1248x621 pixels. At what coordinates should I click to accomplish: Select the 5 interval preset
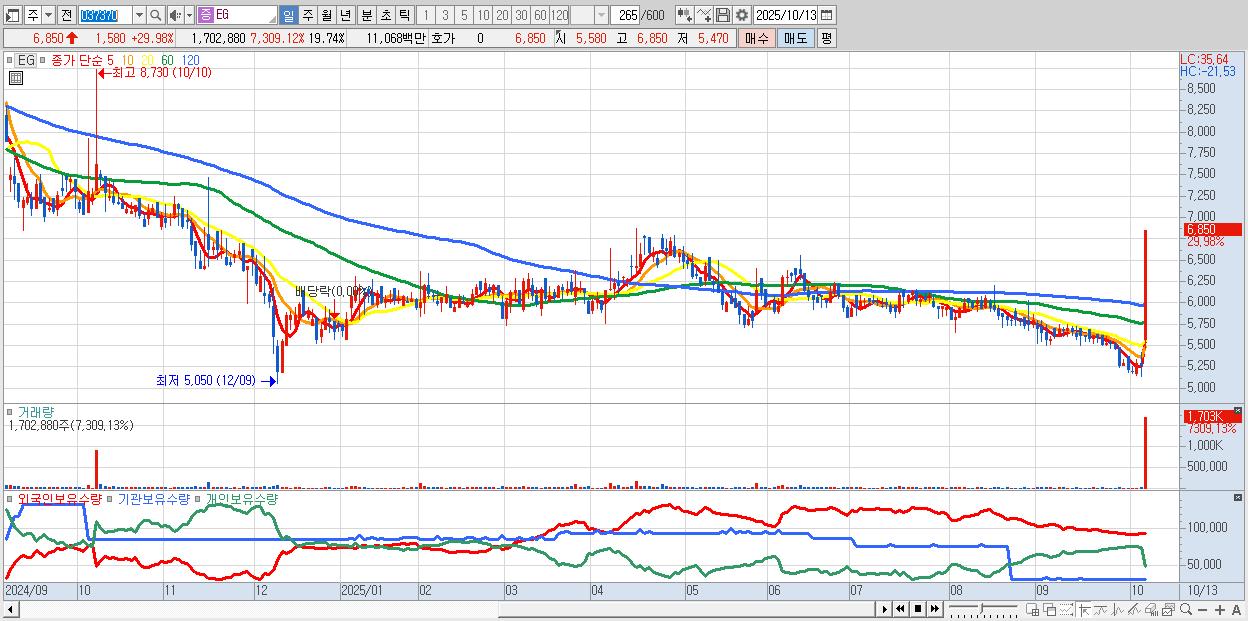(464, 15)
